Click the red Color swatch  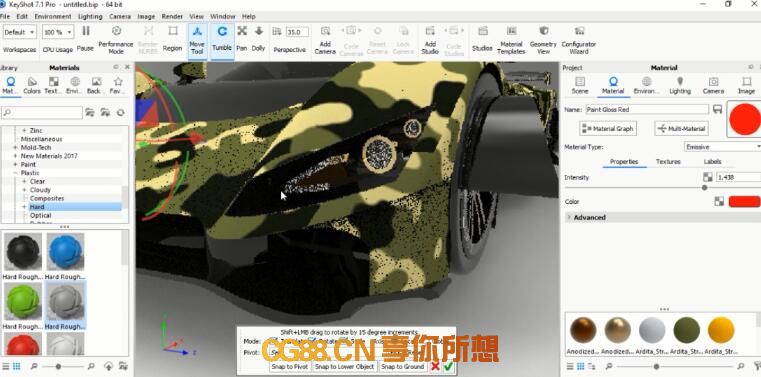coord(744,201)
